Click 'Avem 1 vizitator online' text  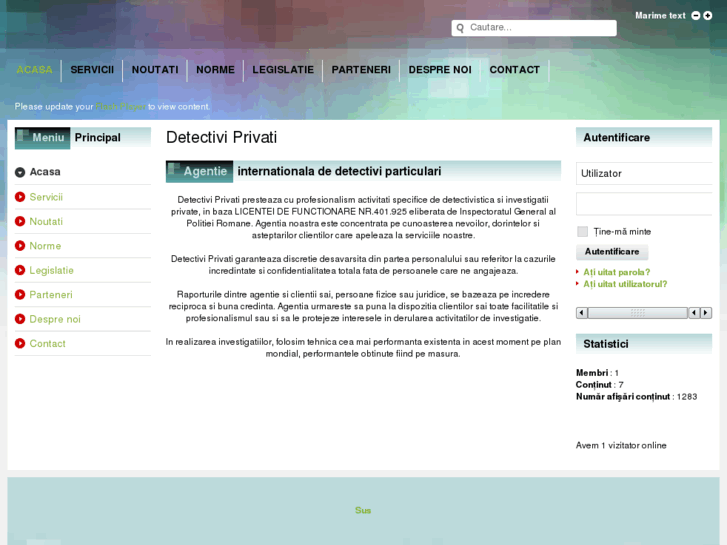pos(621,445)
